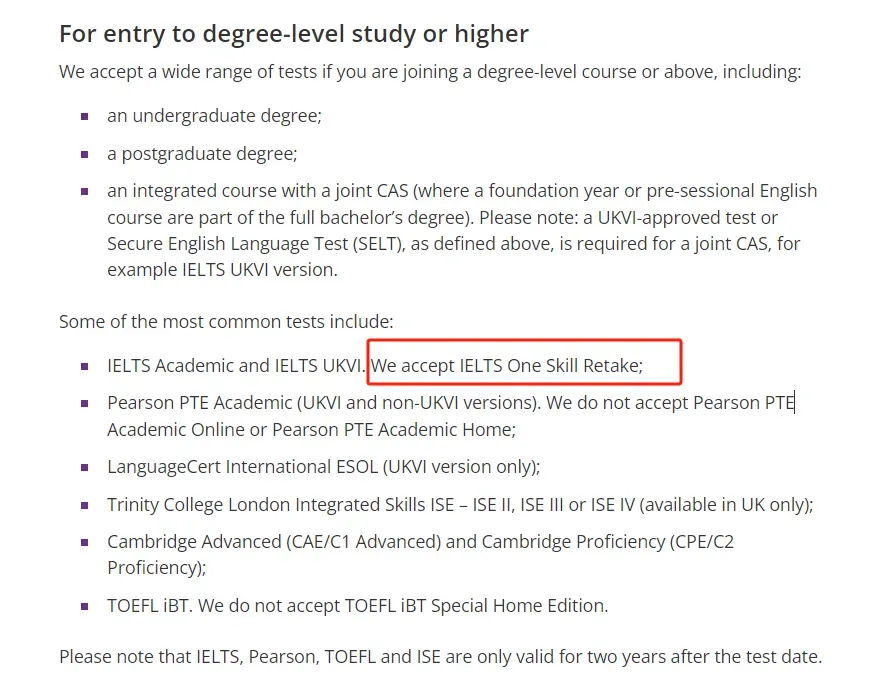The height and width of the screenshot is (682, 883).
Task: Select the "a postgraduate degree;" list item
Action: [x=202, y=154]
